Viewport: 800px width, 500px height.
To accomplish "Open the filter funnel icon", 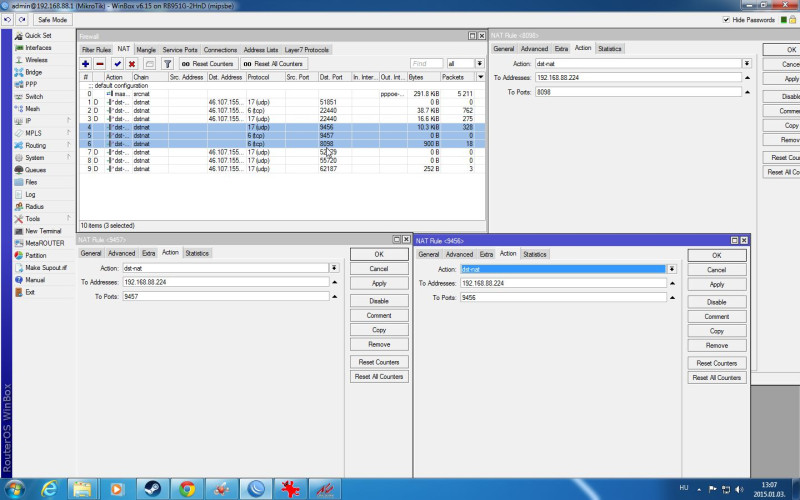I will click(167, 64).
